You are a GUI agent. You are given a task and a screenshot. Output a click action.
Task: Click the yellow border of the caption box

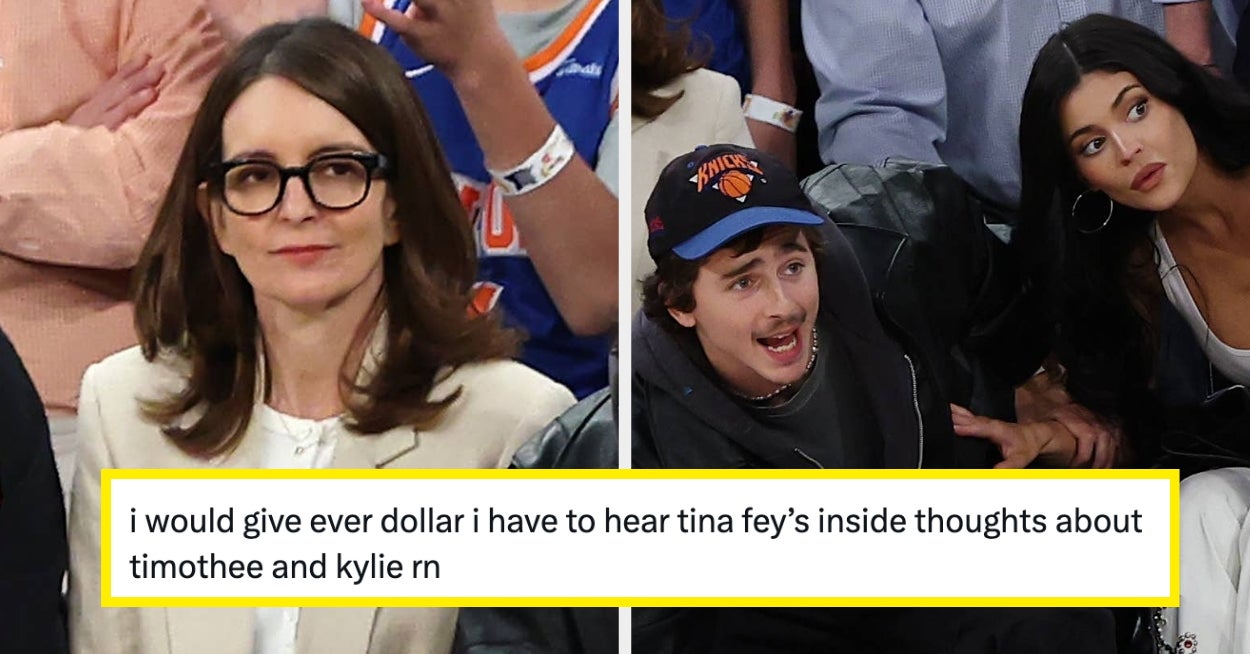coord(640,474)
